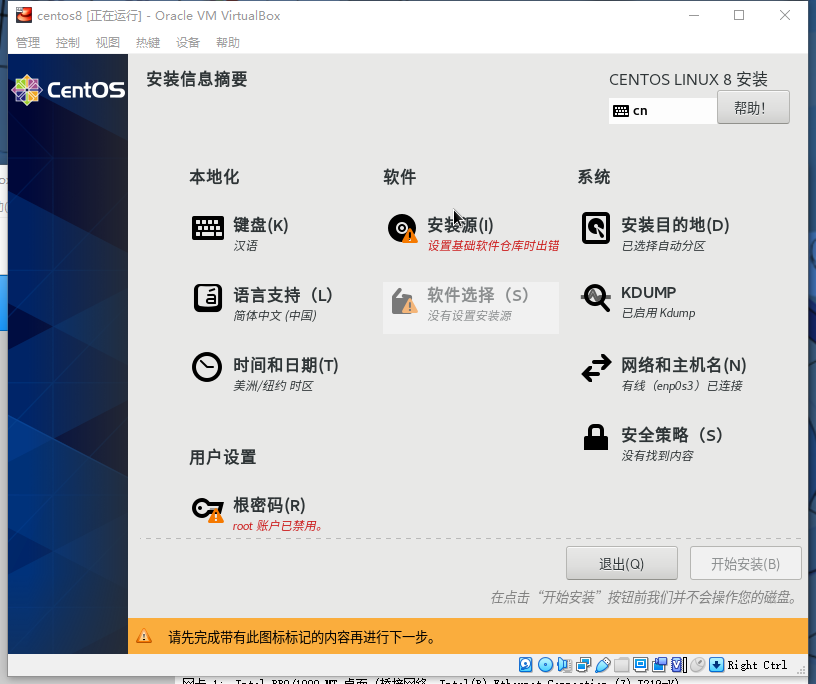
Task: Click the CentOS logo in sidebar
Action: 68,90
